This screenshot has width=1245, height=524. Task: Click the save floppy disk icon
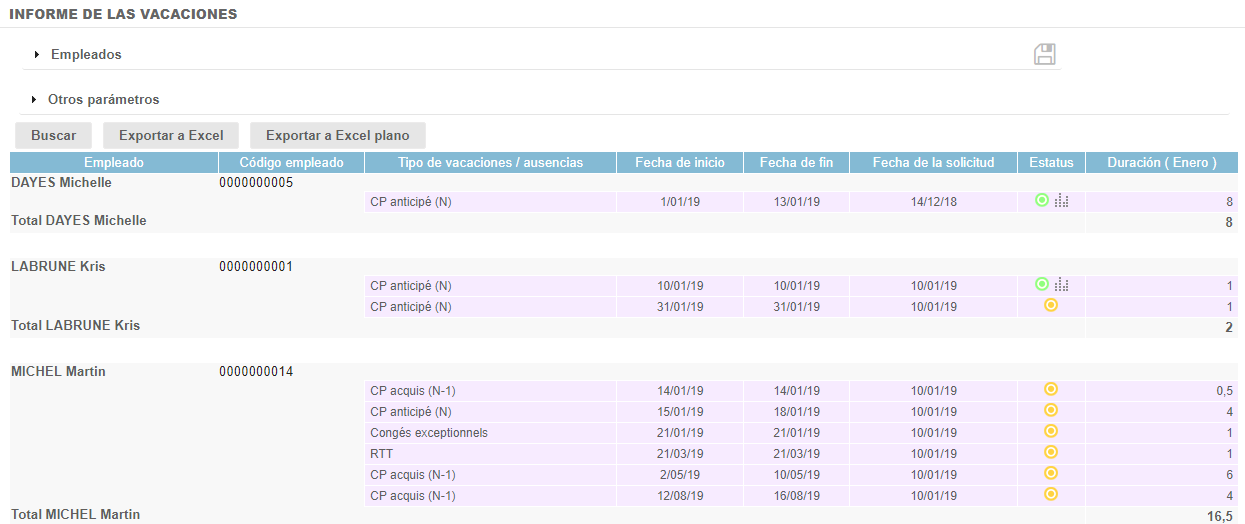tap(1045, 55)
